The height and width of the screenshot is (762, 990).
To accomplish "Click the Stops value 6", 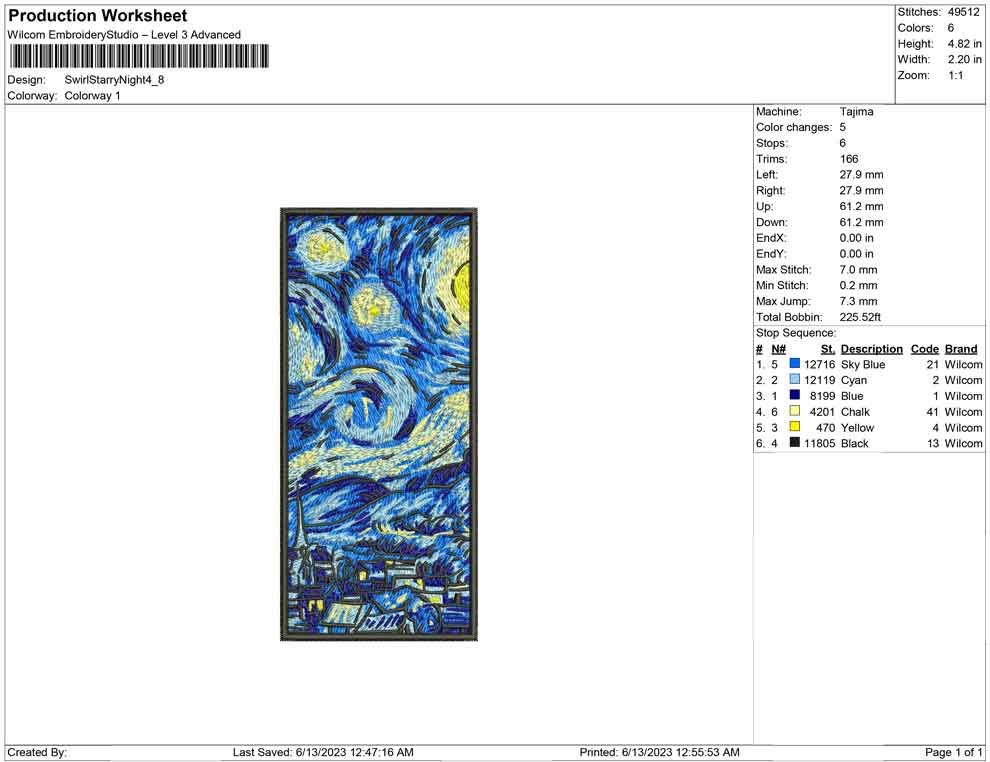I will click(842, 143).
